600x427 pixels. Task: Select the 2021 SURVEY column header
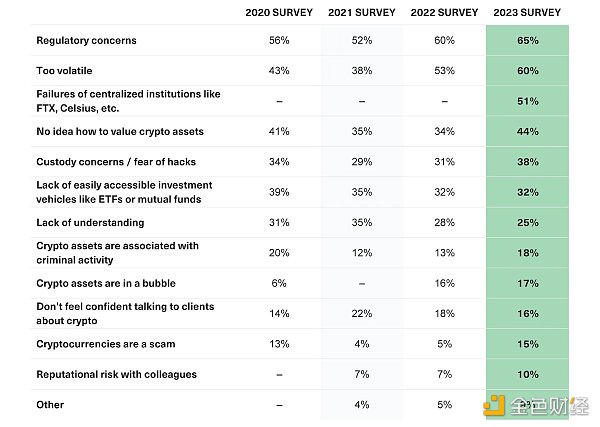(361, 13)
